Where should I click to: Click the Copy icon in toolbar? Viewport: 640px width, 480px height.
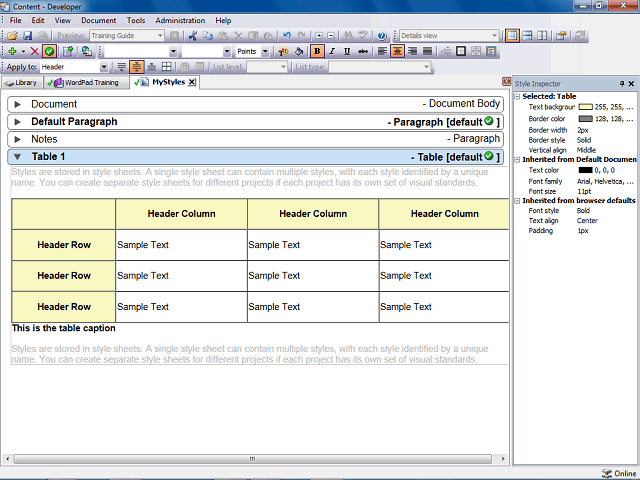(x=208, y=36)
